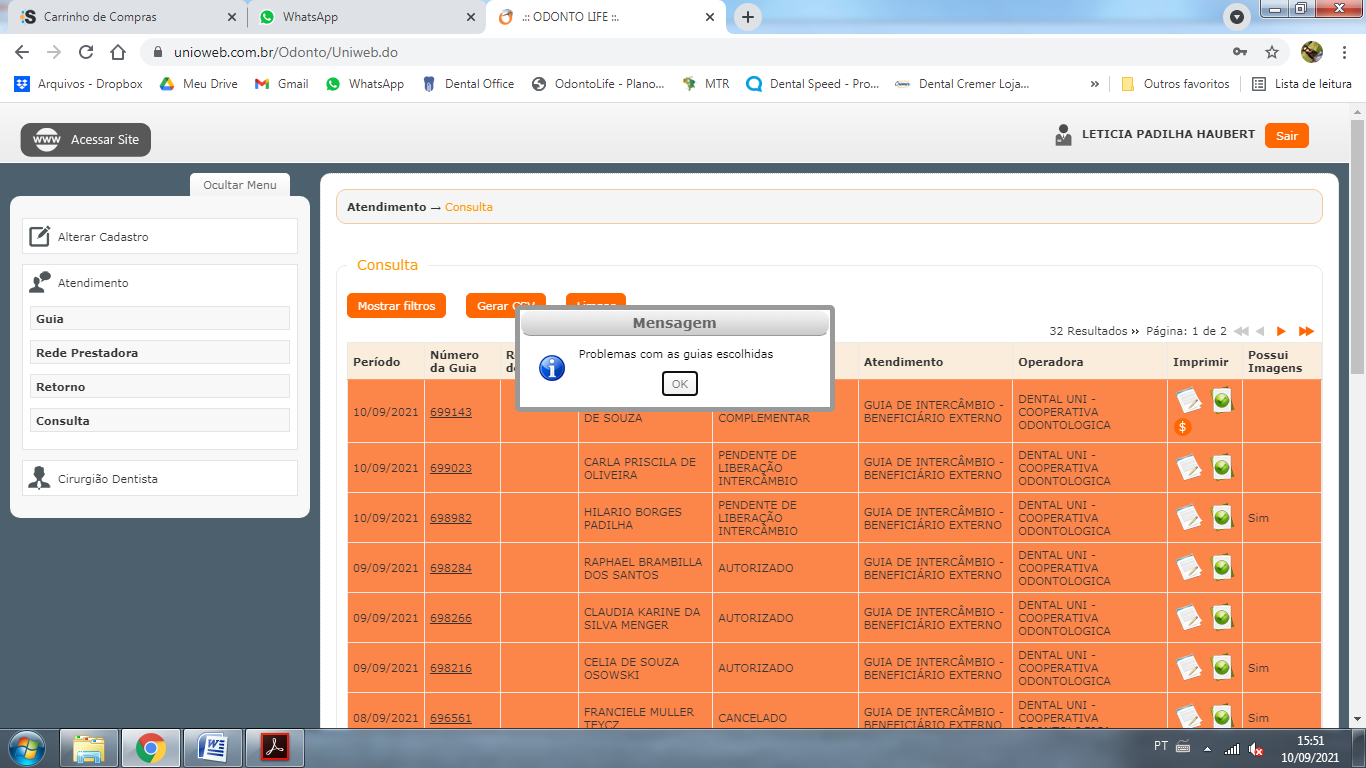Click the green check icon for guia 698982
Viewport: 1366px width, 768px height.
tap(1222, 517)
